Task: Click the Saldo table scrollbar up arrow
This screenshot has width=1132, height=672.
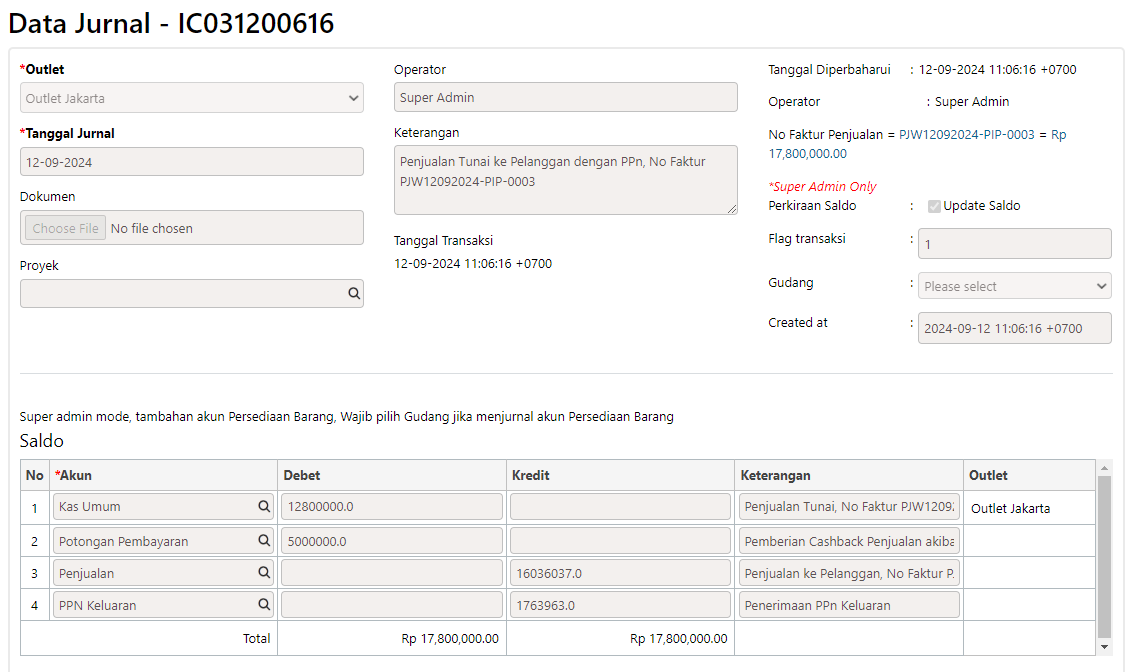Action: click(x=1104, y=468)
